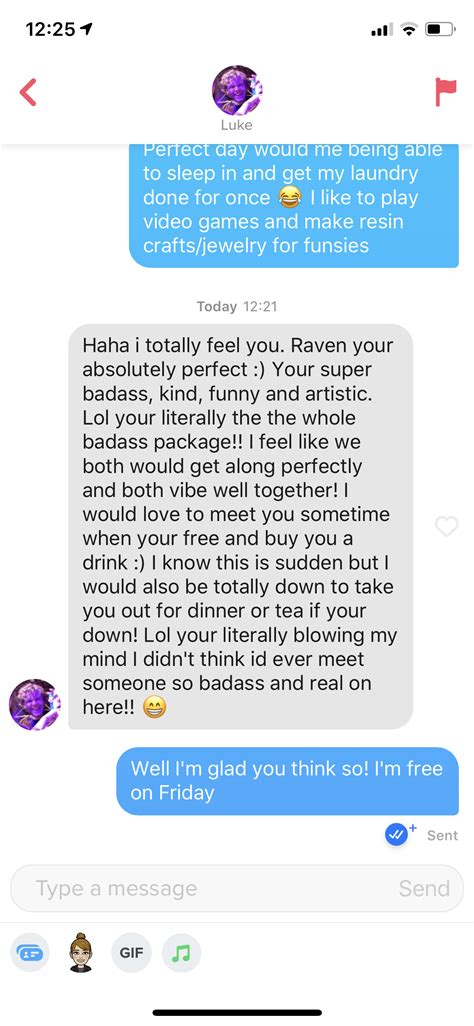Tap Luke's avatar beside the gray message

coord(34,704)
